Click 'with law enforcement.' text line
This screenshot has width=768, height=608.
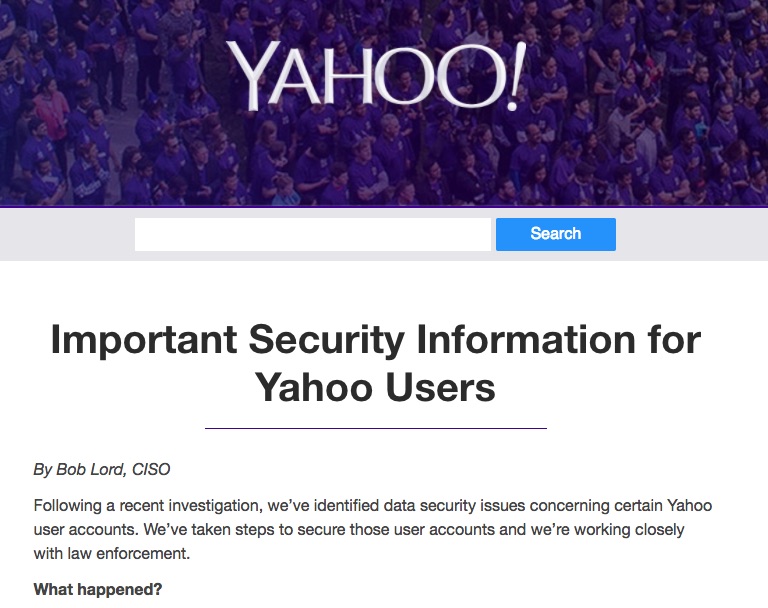pyautogui.click(x=112, y=554)
